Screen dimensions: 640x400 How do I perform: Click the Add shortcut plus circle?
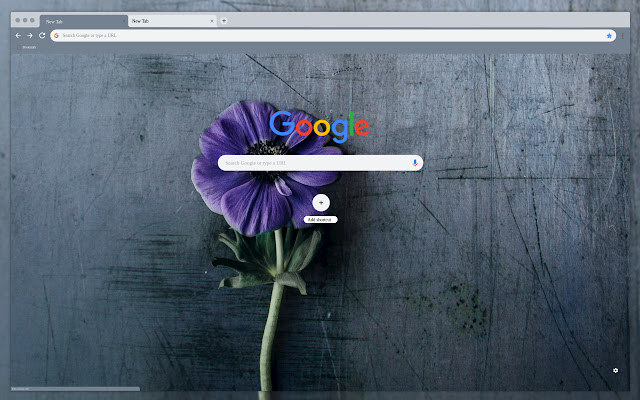[x=321, y=203]
